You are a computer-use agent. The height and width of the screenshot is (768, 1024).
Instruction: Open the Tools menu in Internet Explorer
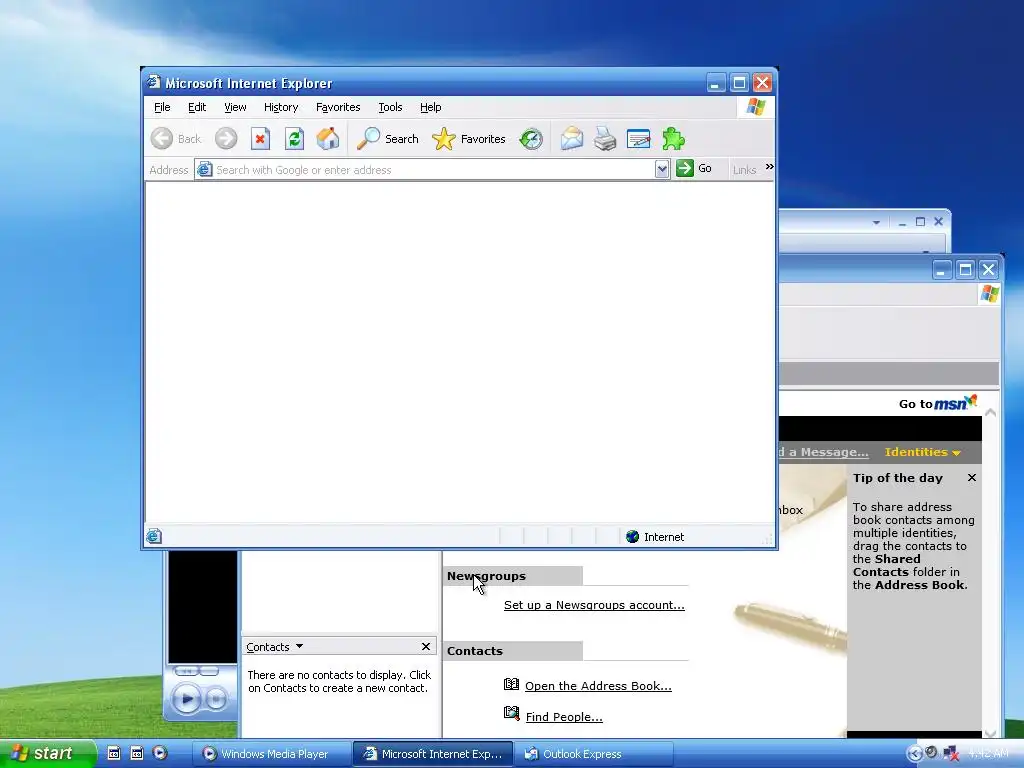[390, 107]
